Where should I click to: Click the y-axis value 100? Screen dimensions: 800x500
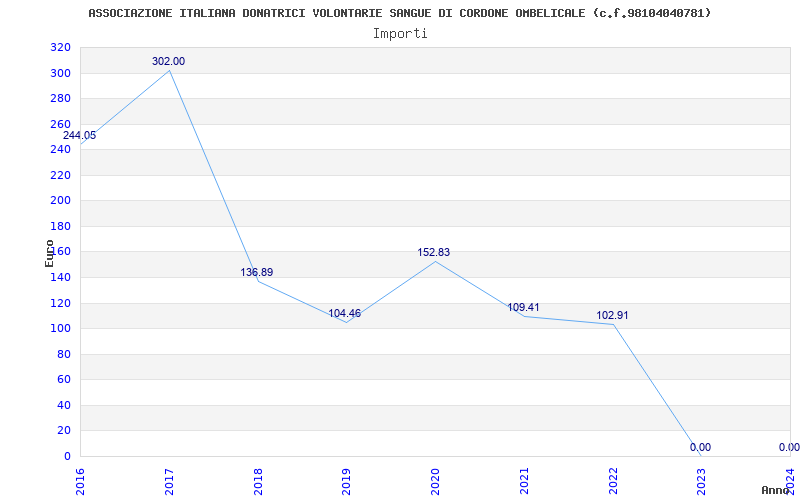pos(61,329)
